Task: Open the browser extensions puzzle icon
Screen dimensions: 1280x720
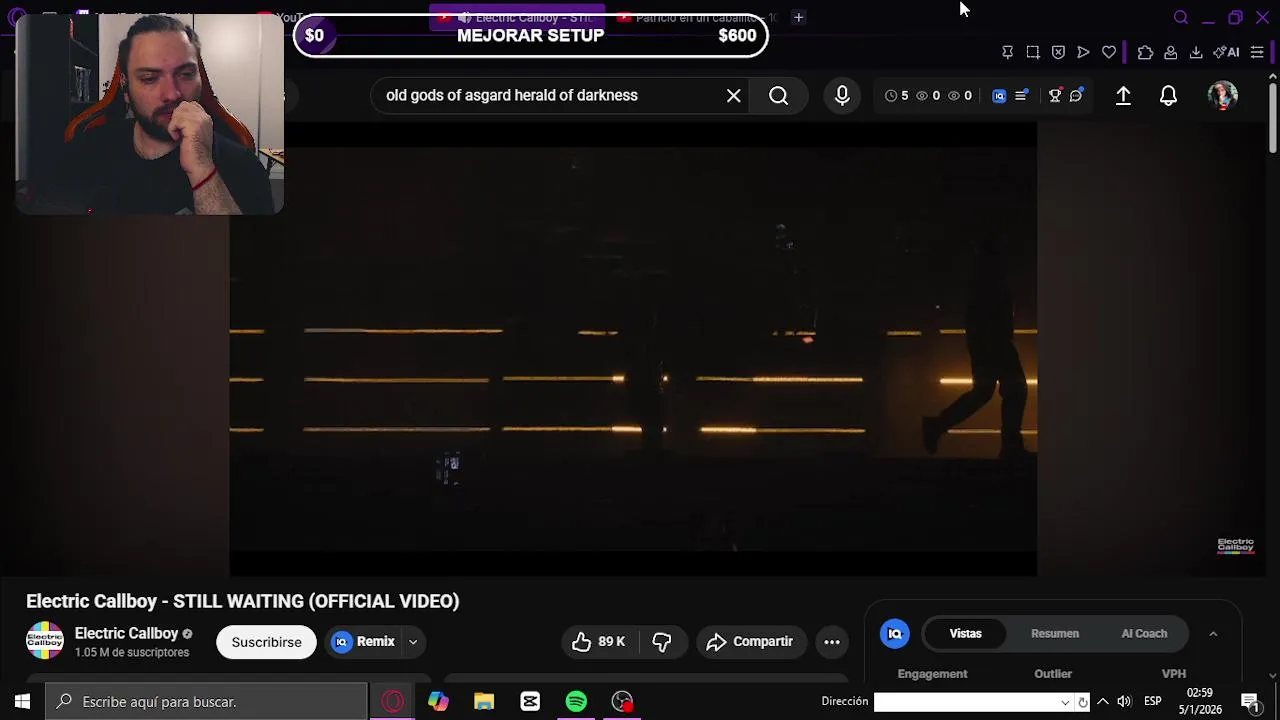Action: [1145, 52]
